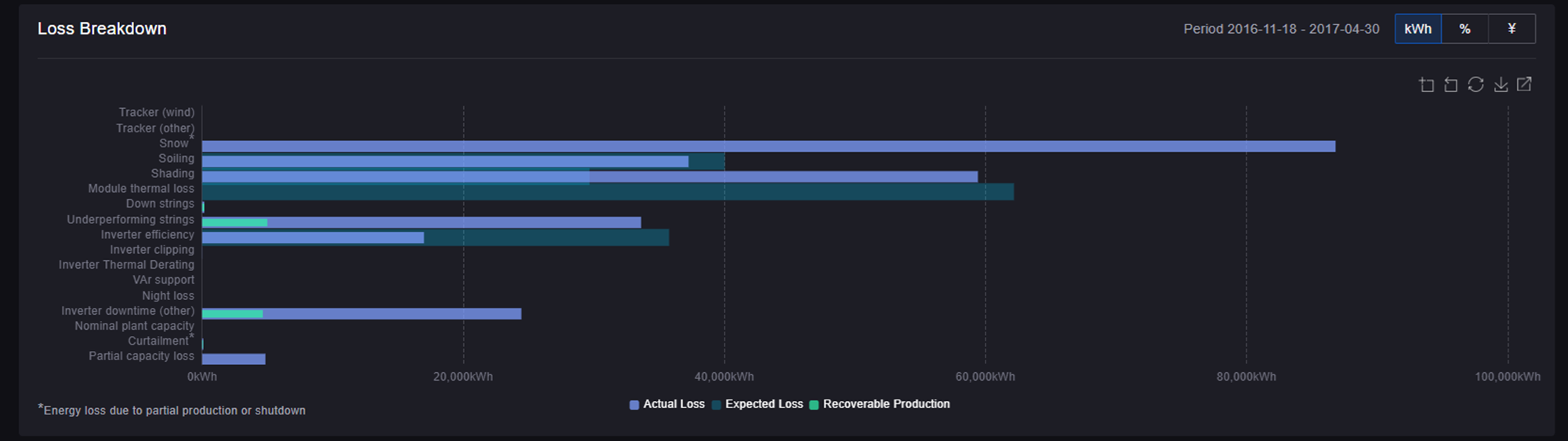Click the Underperforming strings label
This screenshot has height=441, width=1568.
[x=131, y=220]
